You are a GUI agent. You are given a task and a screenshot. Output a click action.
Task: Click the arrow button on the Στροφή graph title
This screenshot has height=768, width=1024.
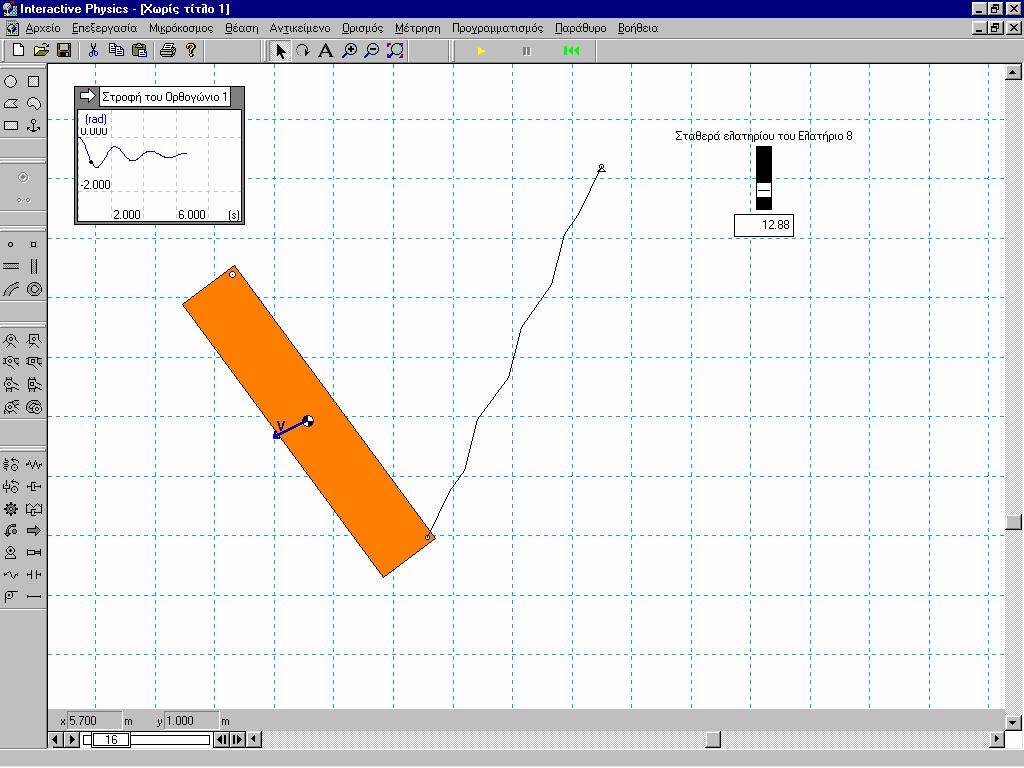(x=87, y=97)
